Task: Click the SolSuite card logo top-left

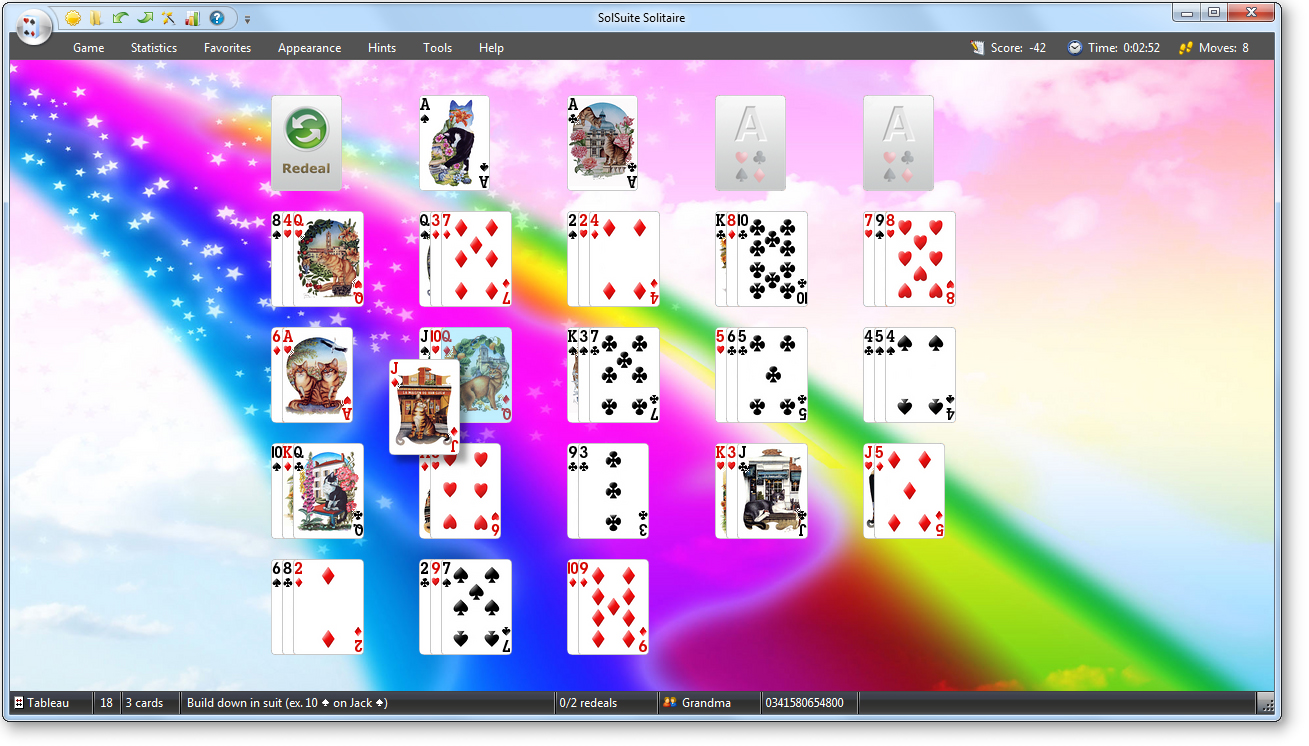Action: pos(32,27)
